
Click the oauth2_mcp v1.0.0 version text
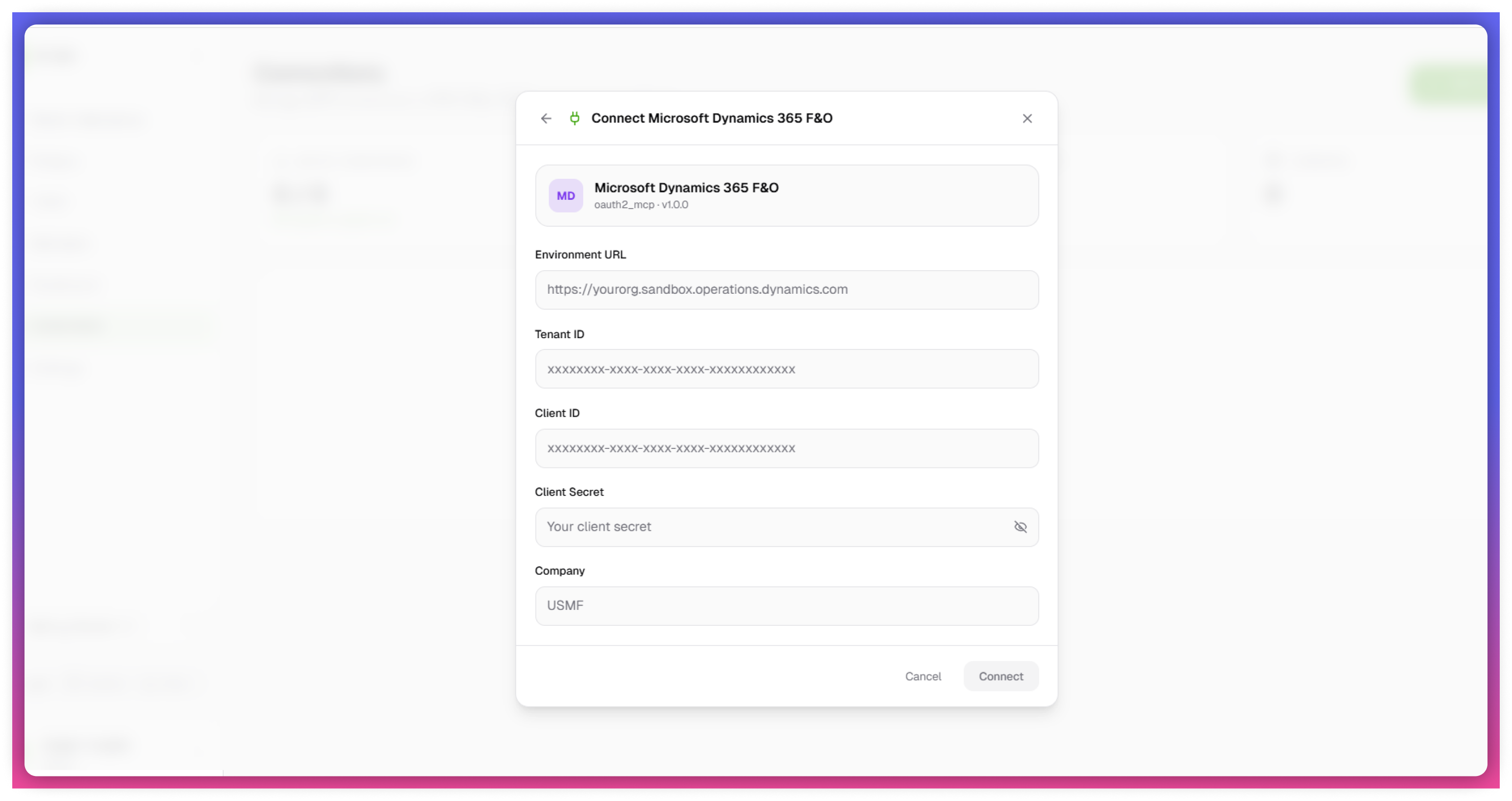641,205
